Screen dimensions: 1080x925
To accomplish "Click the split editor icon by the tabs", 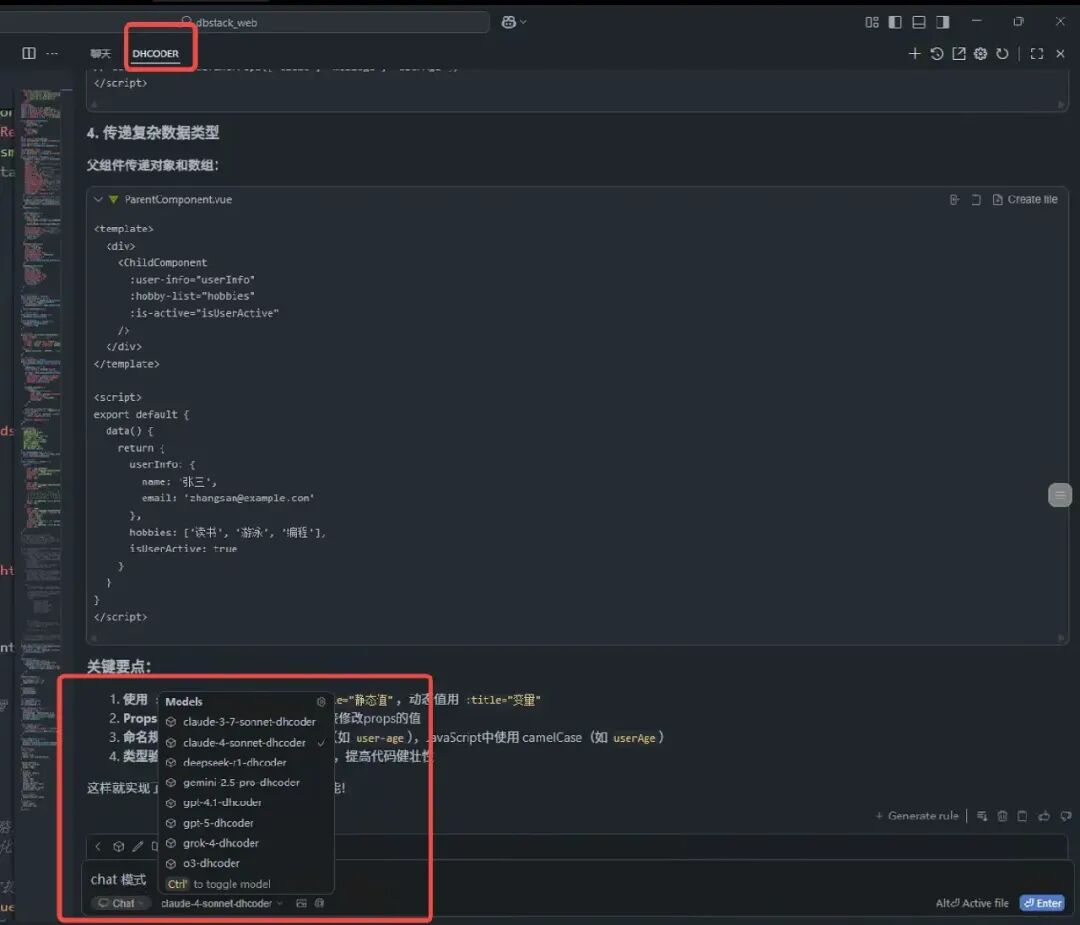I will click(29, 53).
